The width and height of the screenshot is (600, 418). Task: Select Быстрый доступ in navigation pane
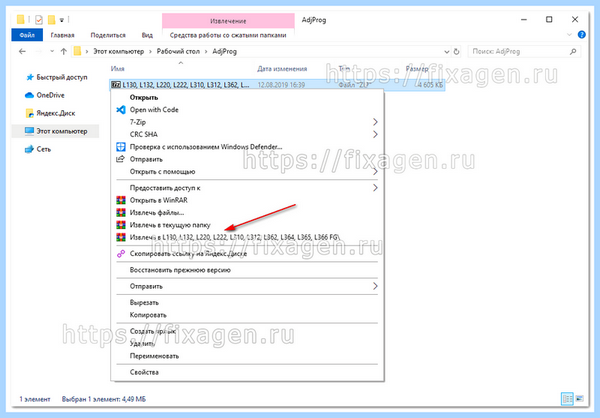(62, 77)
